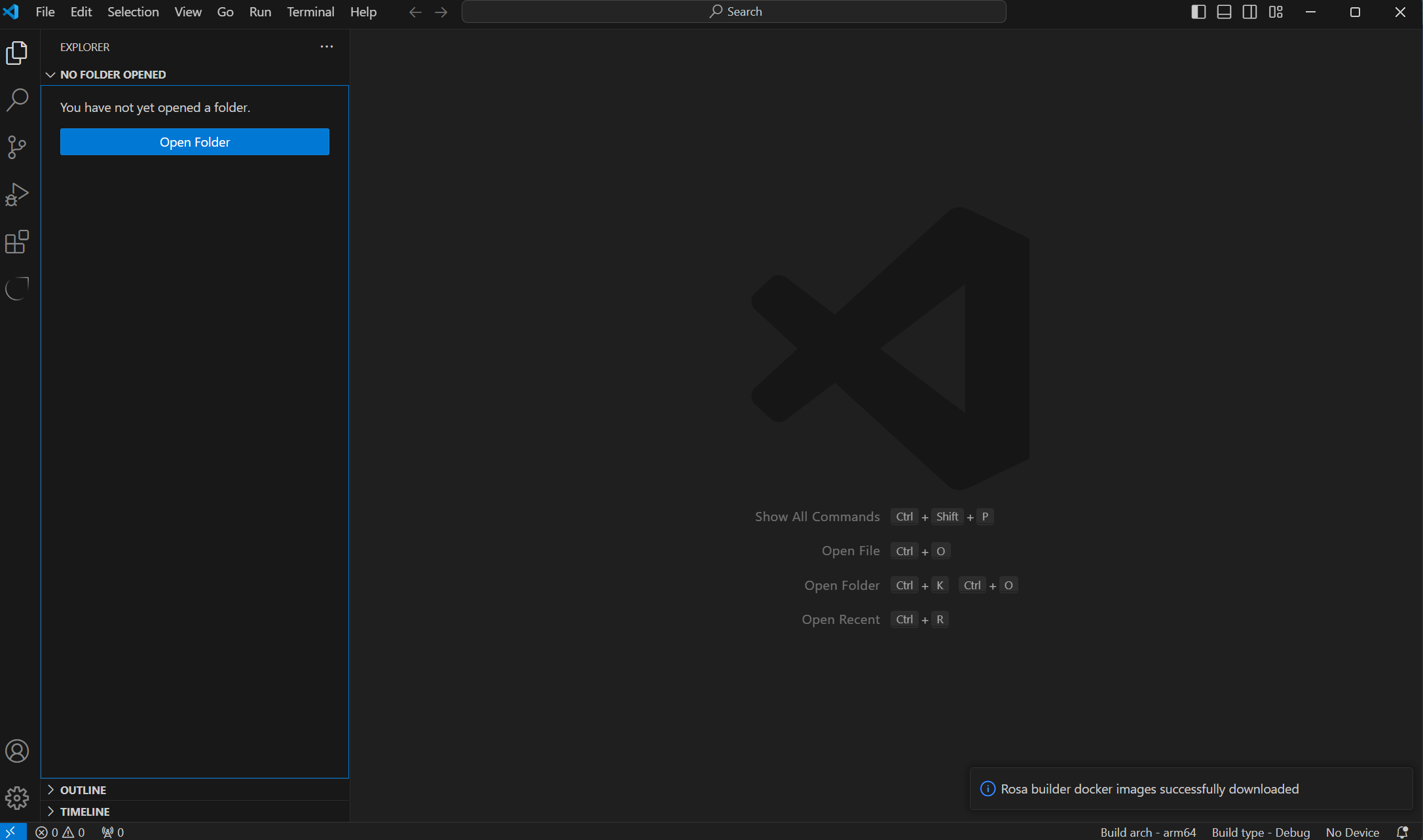Image resolution: width=1423 pixels, height=840 pixels.
Task: Toggle secondary side bar visibility
Action: pos(1249,12)
